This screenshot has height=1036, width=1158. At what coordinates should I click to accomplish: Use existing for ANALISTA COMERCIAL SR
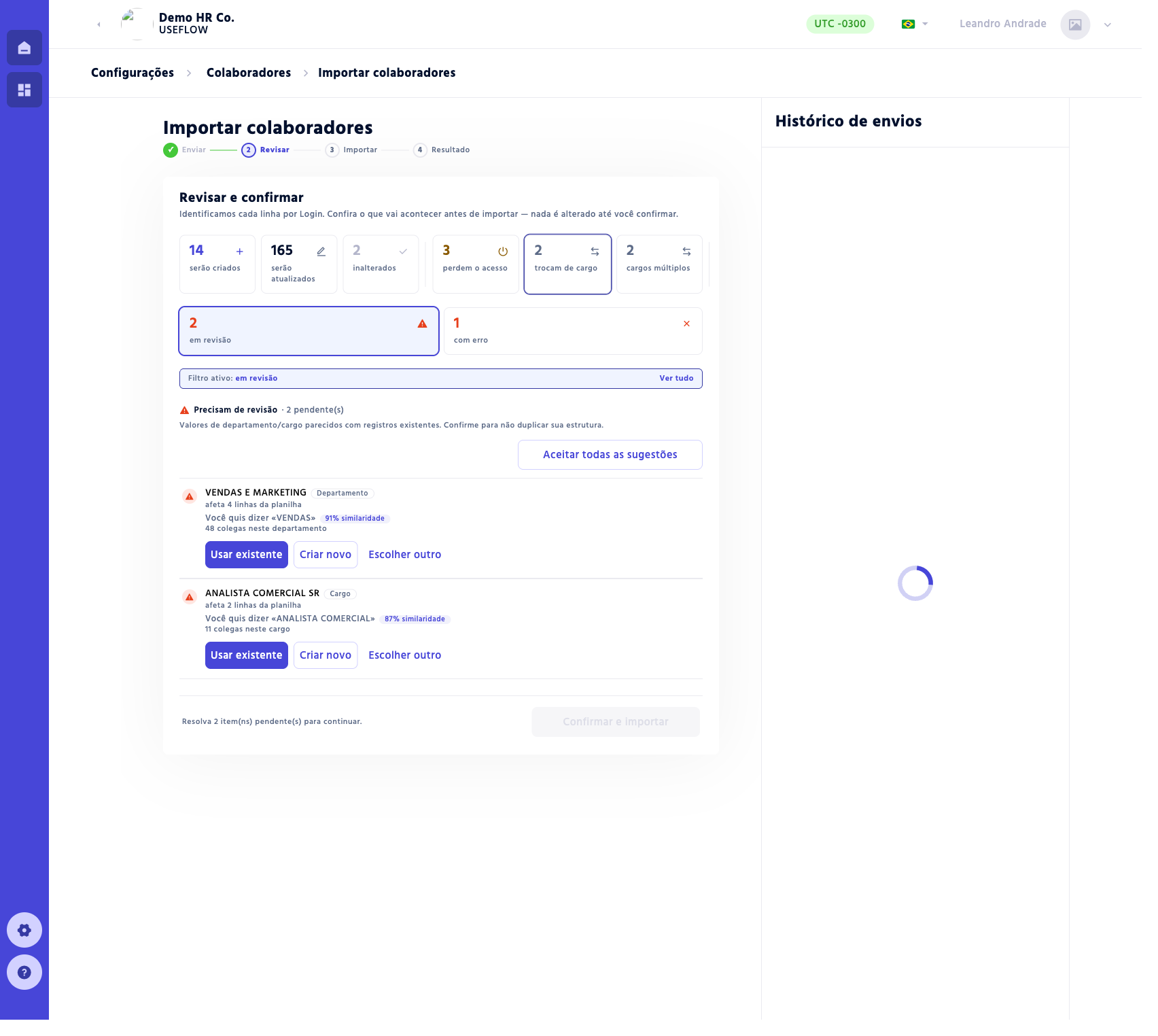pos(247,655)
